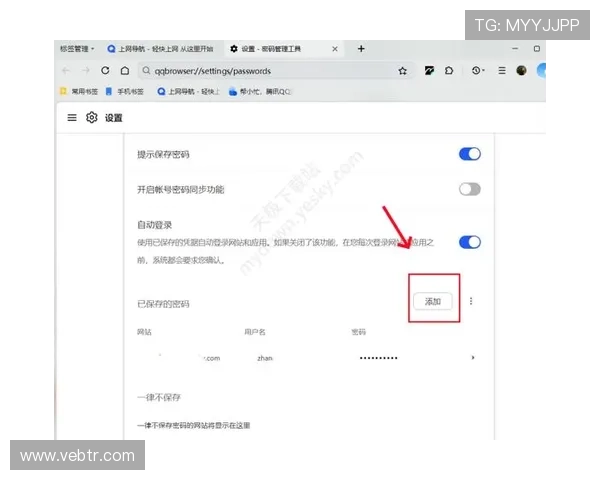Open the screenshot tool icon in the toolbar

[x=429, y=71]
